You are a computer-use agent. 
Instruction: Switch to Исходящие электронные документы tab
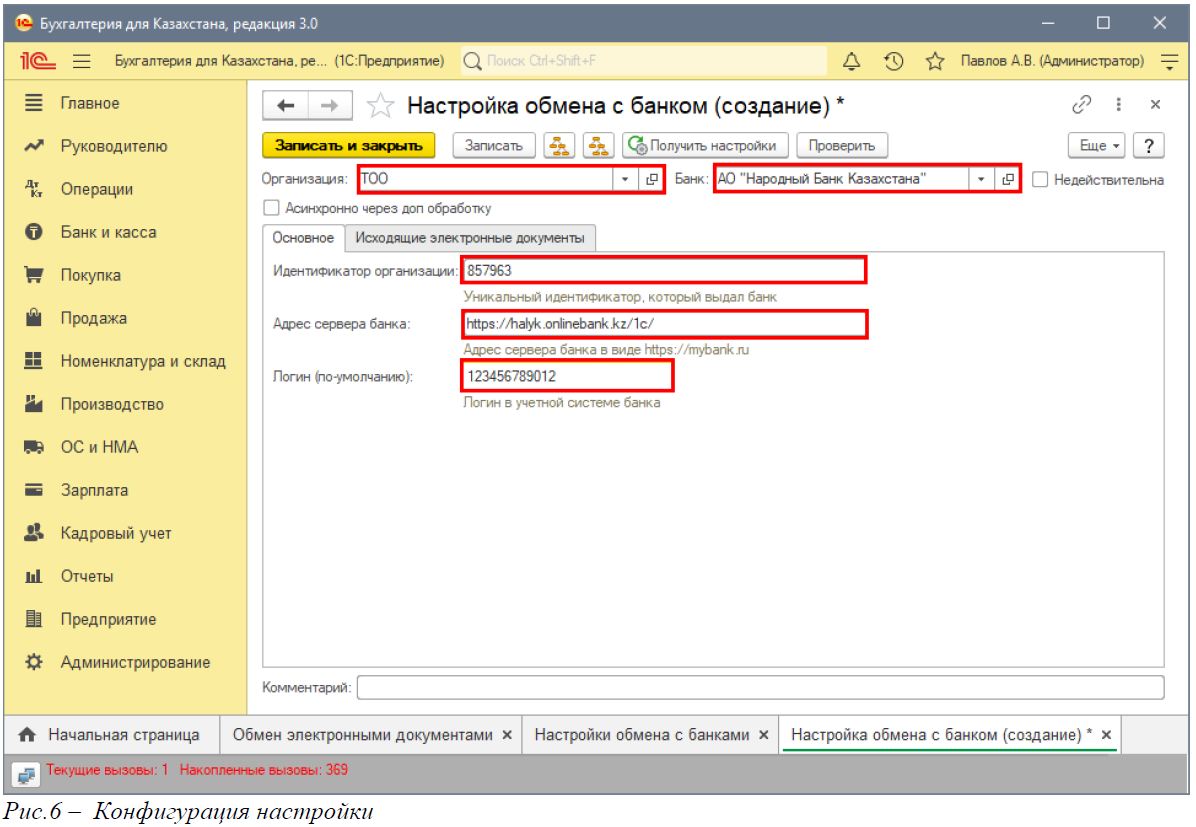(470, 238)
